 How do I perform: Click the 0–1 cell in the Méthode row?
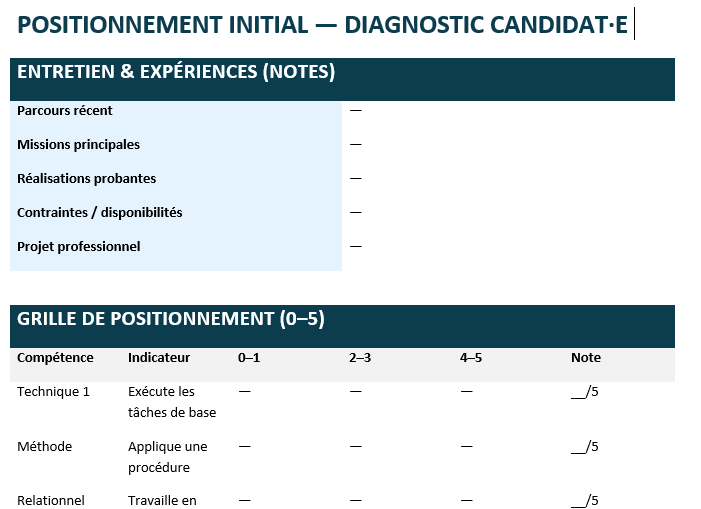245,447
